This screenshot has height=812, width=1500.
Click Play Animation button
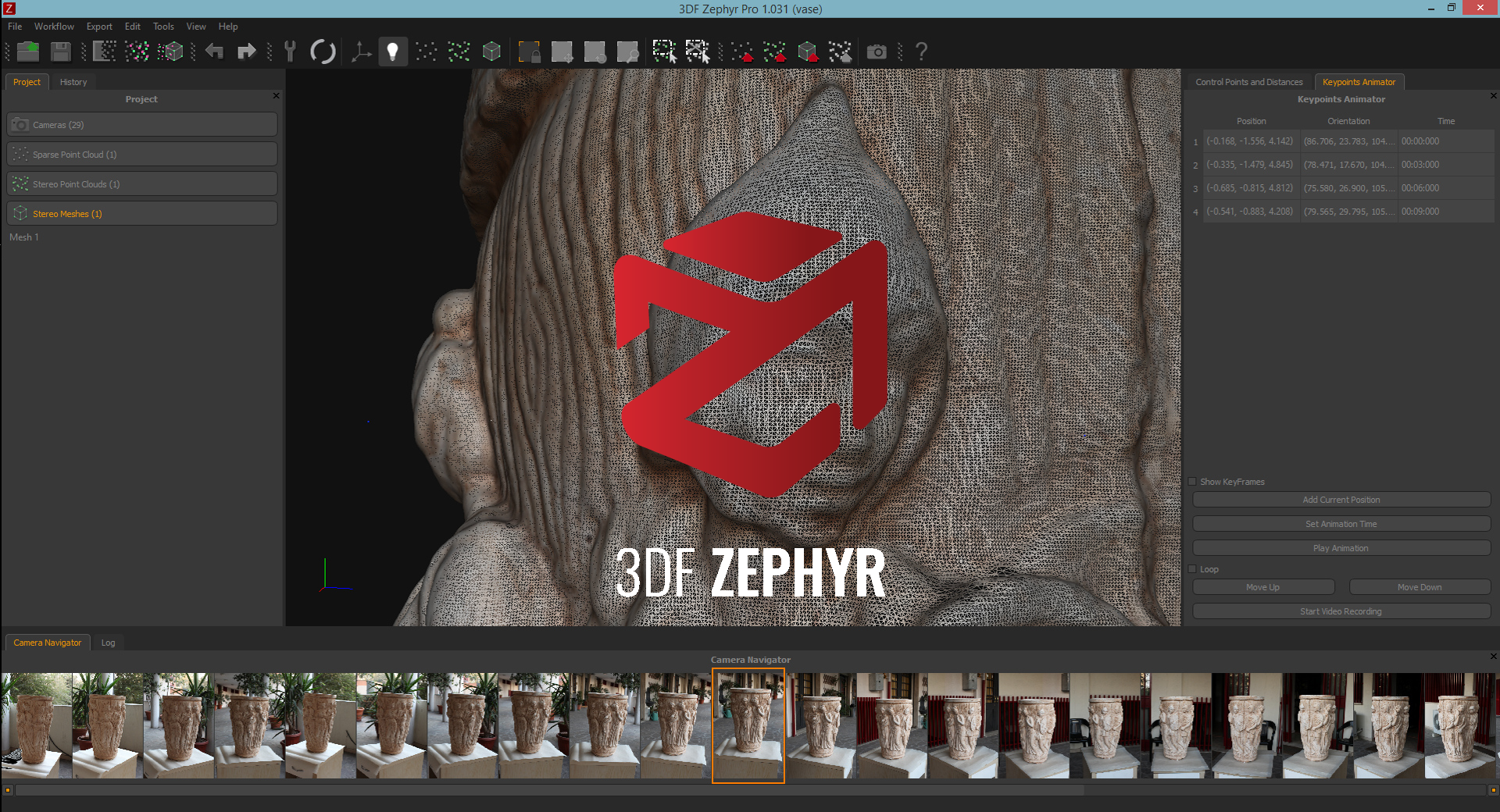pos(1341,548)
